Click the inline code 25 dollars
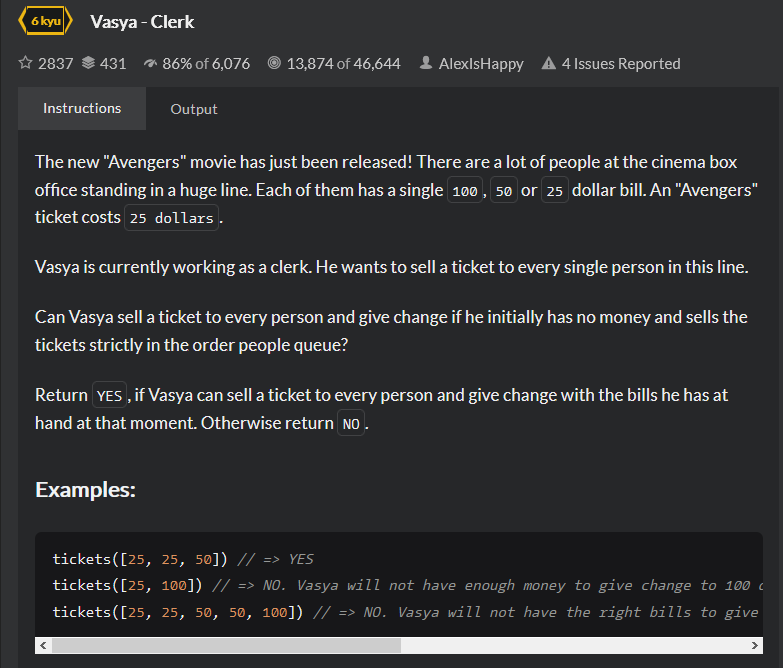 click(x=171, y=218)
